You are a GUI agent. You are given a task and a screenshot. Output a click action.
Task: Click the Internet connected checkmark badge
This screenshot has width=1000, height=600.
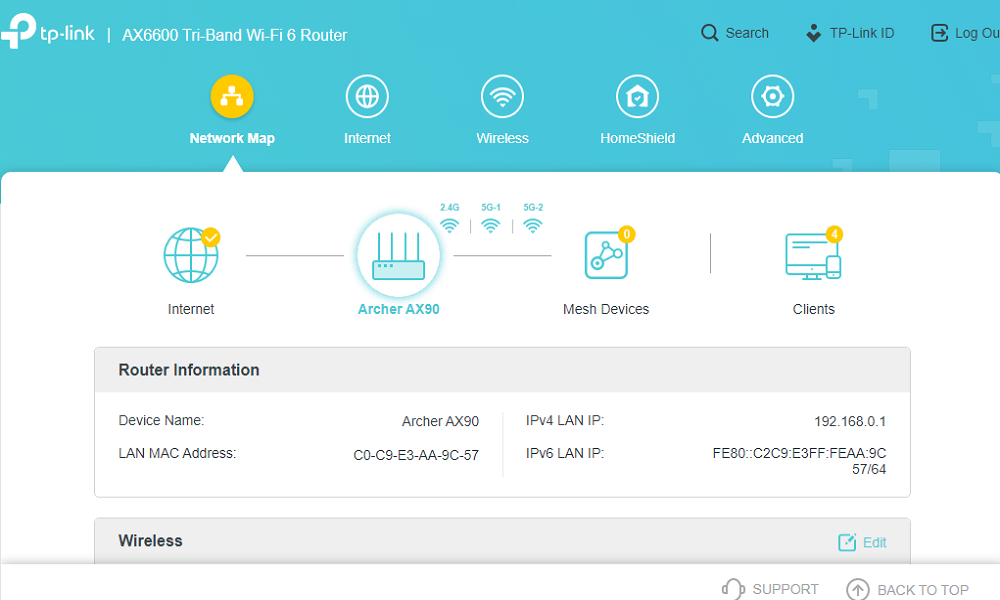point(211,237)
